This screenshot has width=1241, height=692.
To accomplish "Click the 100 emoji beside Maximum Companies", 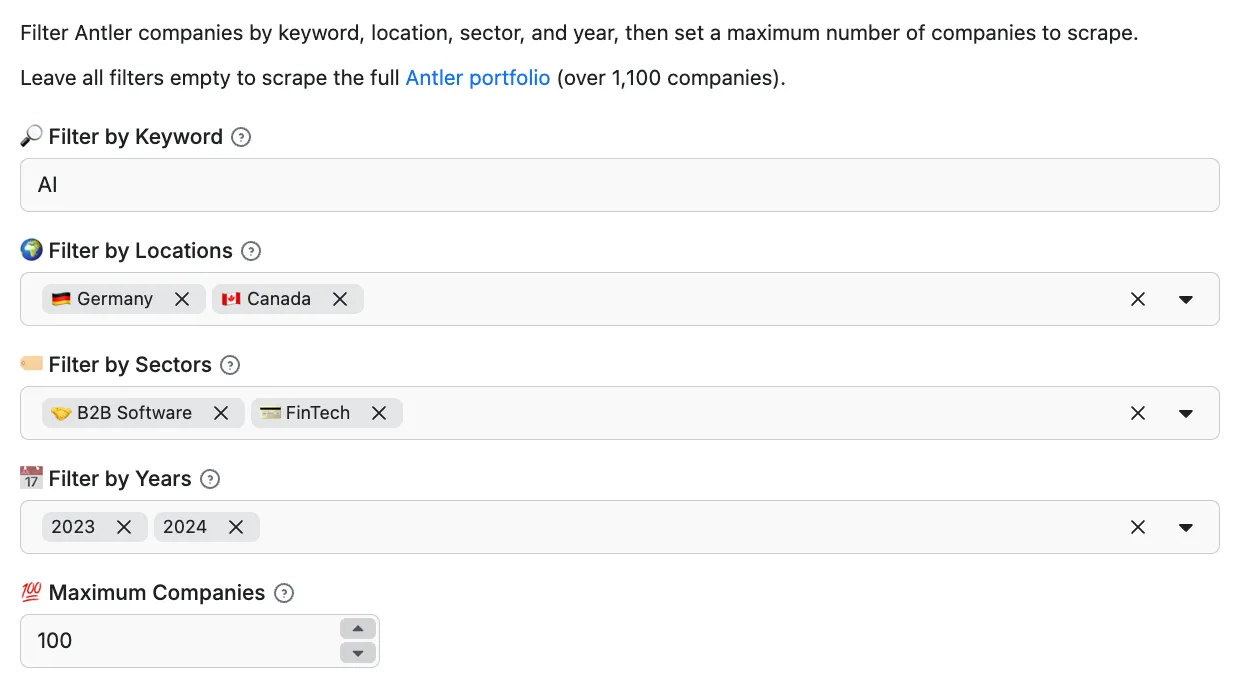I will [x=30, y=592].
